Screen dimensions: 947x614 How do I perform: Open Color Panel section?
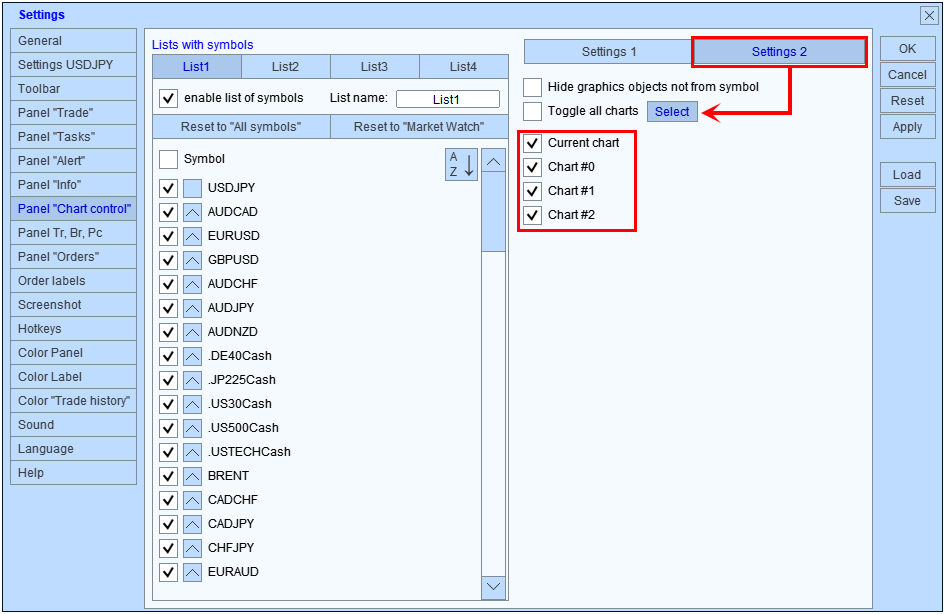point(73,353)
